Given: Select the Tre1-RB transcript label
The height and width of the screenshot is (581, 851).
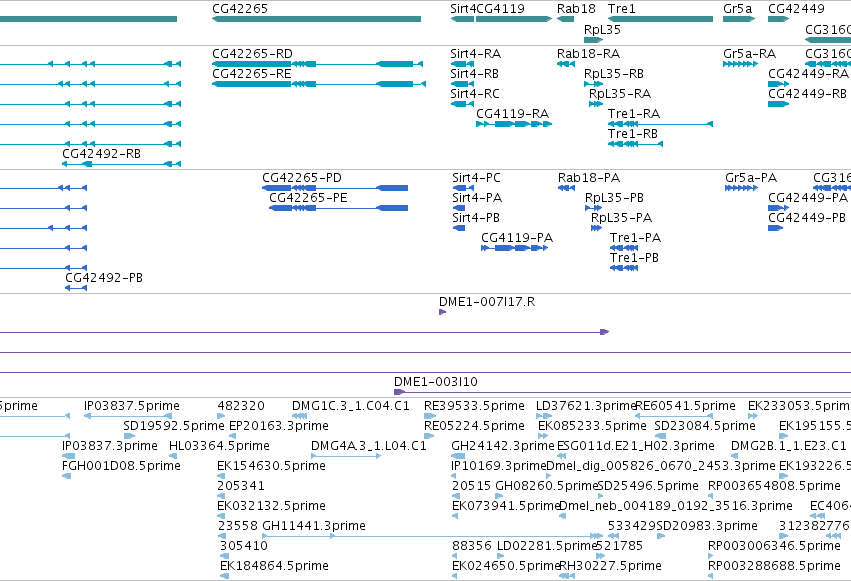Looking at the screenshot, I should 633,134.
